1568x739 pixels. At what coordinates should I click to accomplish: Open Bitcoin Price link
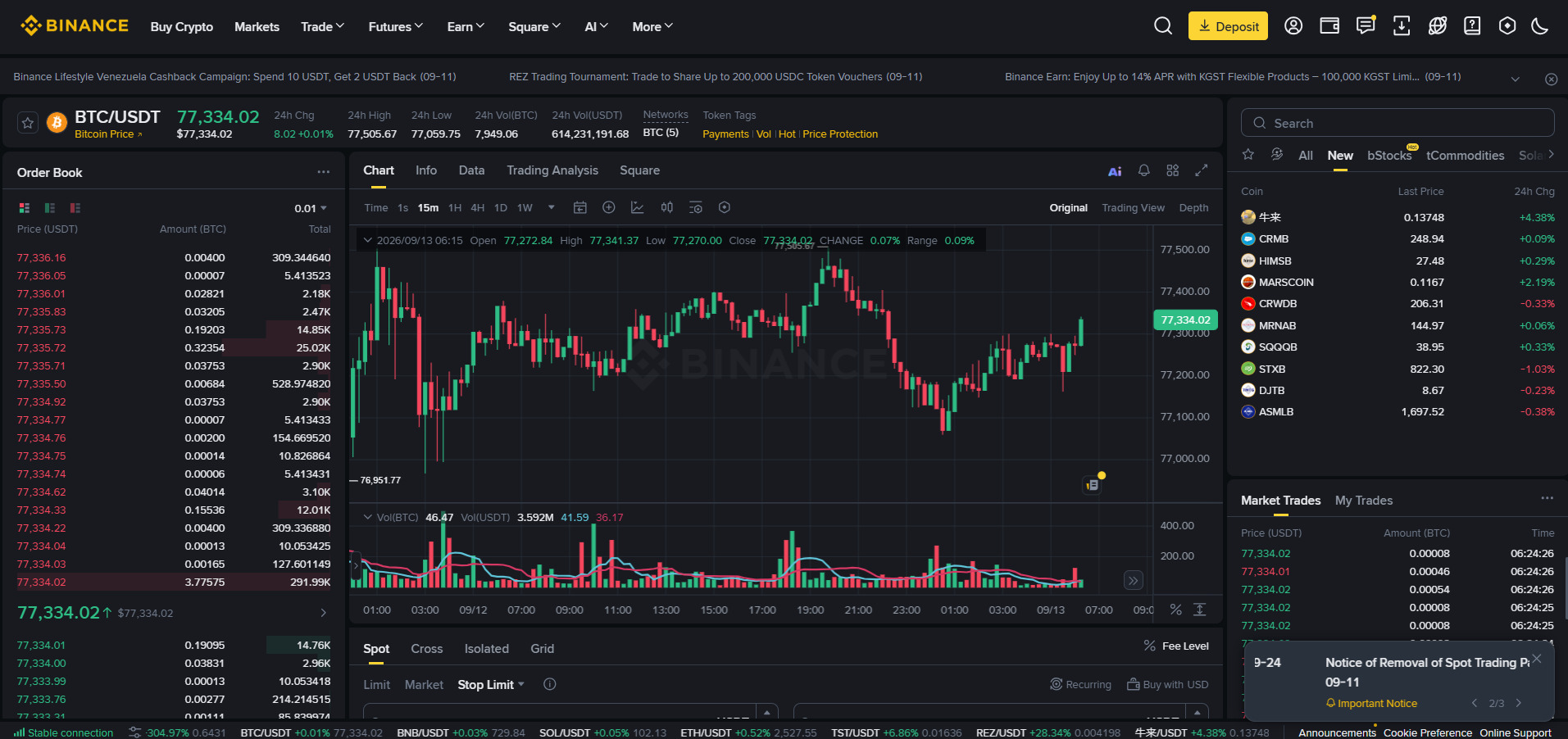coord(108,134)
